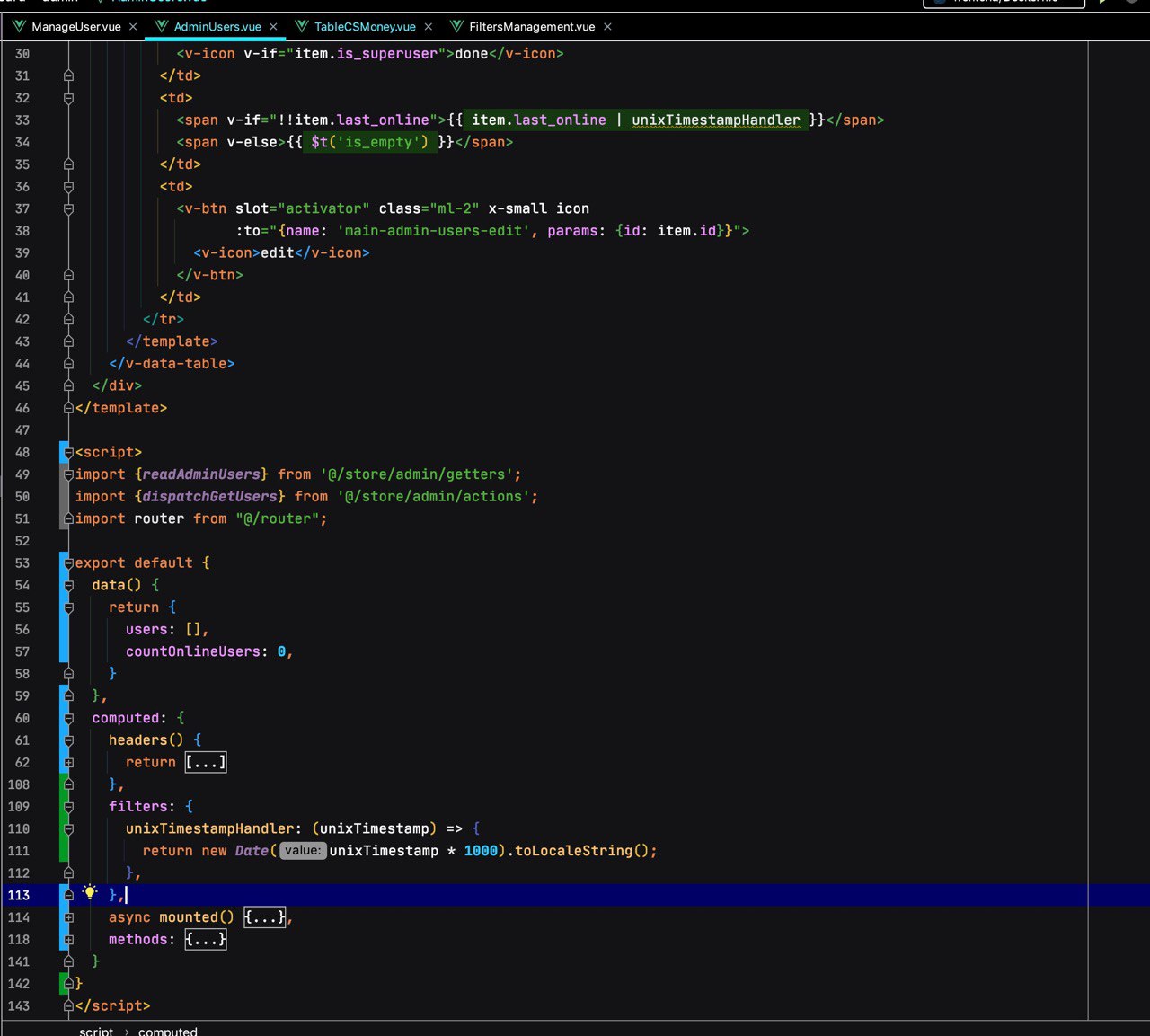Click $t('is_empty') expression on line 34
The width and height of the screenshot is (1150, 1036).
370,142
